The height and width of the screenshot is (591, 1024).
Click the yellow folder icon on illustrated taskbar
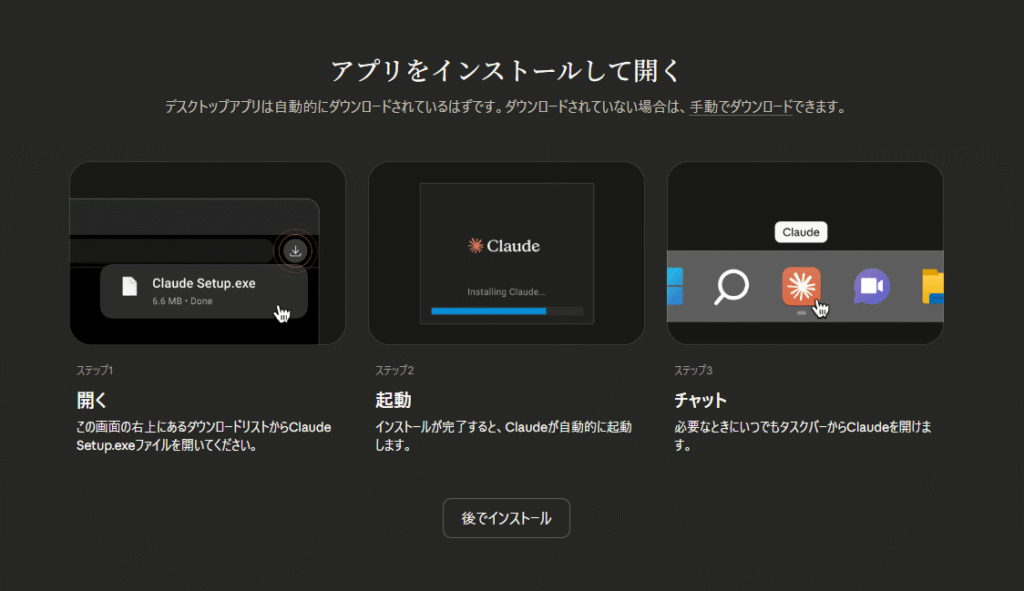click(x=933, y=287)
